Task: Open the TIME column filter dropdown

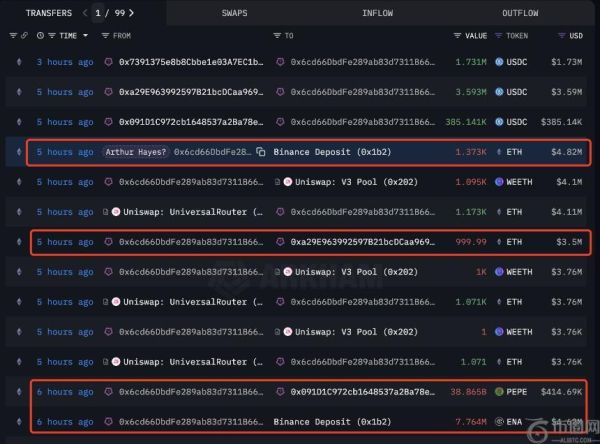Action: [88, 35]
